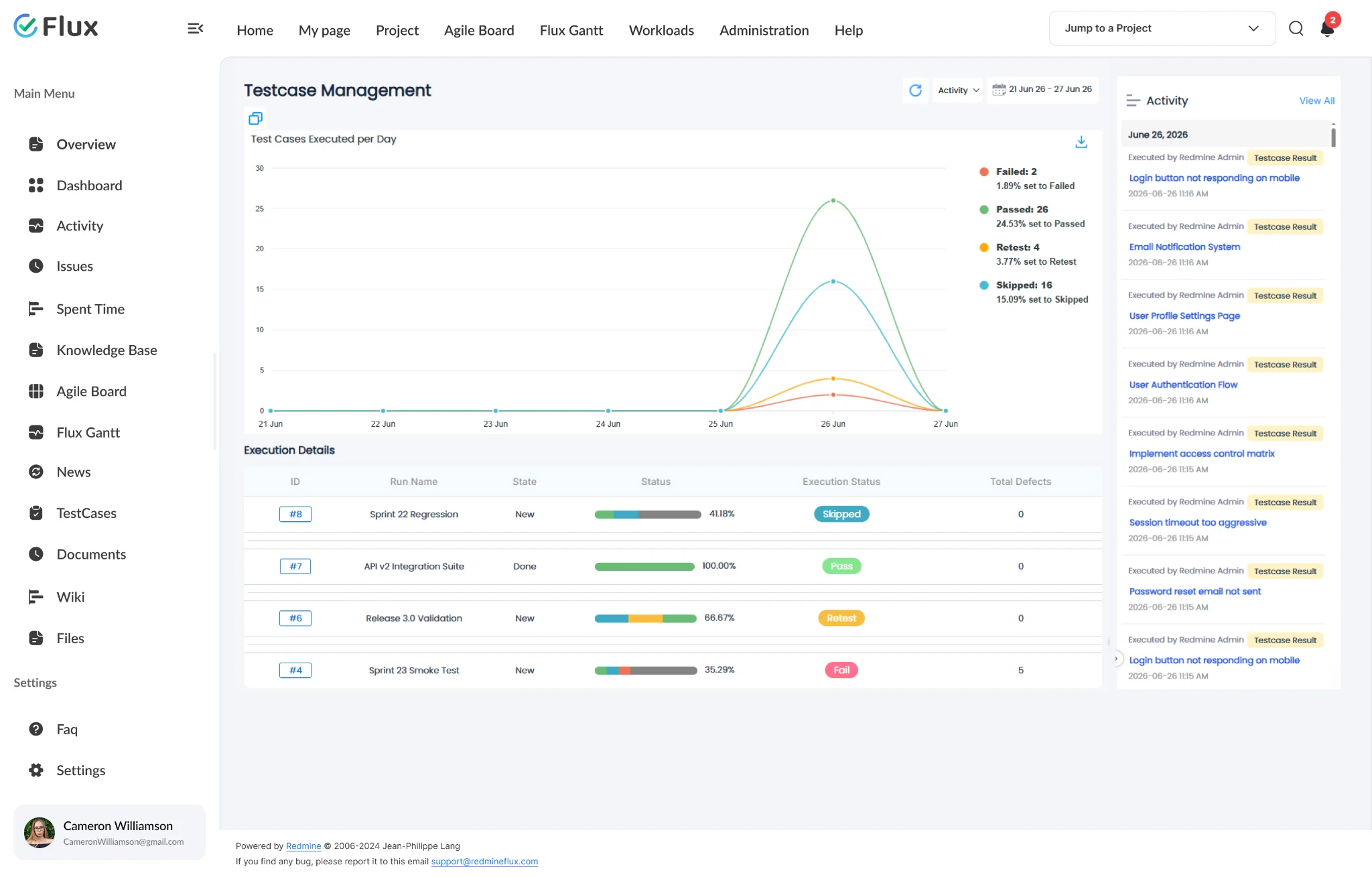This screenshot has width=1372, height=877.
Task: Click the Fail status badge for Sprint 23
Action: click(841, 670)
